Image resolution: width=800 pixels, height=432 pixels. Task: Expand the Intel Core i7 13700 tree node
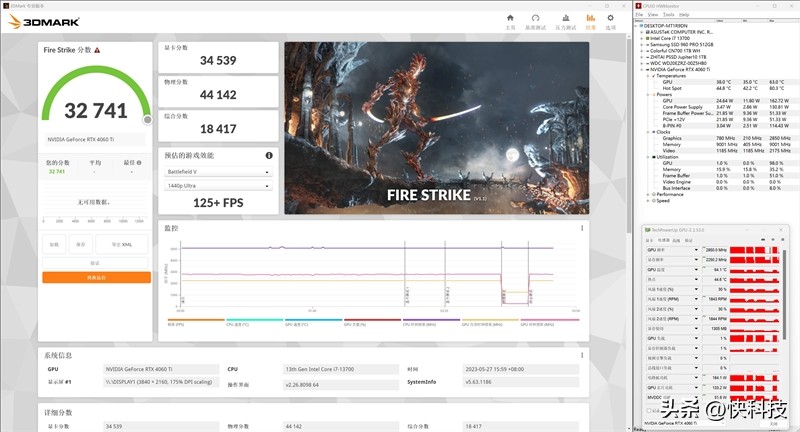tap(642, 37)
